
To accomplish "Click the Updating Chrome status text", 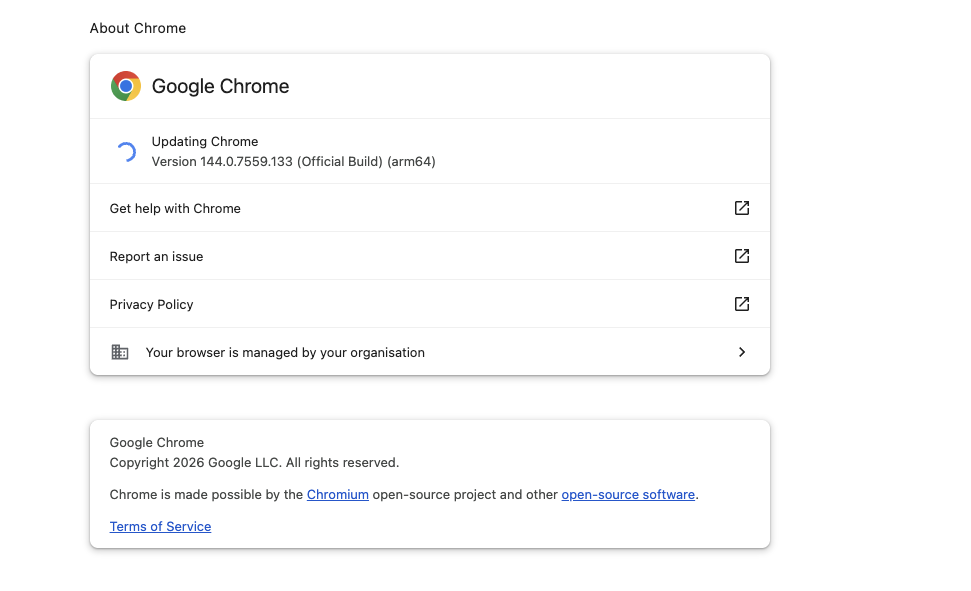I will pyautogui.click(x=205, y=142).
